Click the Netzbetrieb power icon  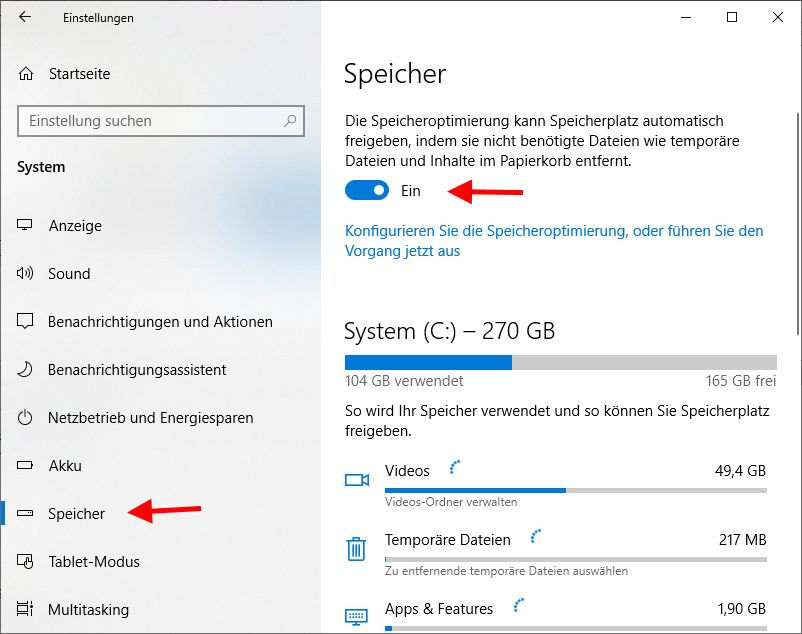click(26, 418)
